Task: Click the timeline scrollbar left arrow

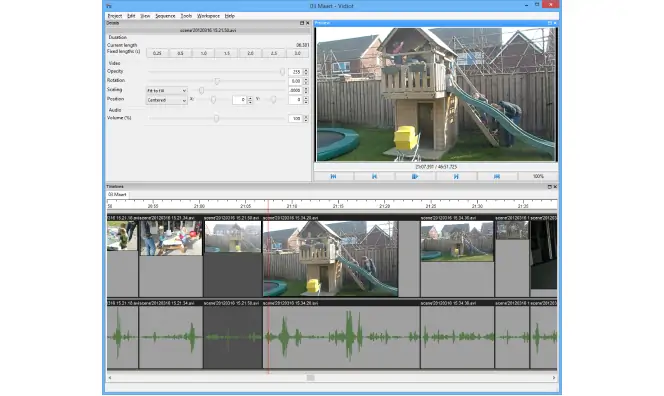Action: click(110, 377)
